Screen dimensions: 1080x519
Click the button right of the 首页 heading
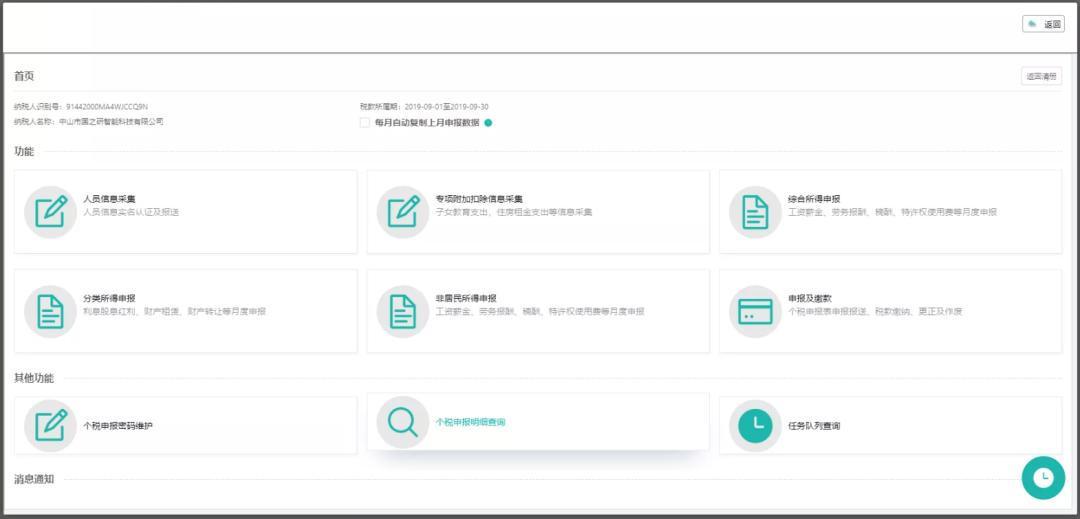1041,76
